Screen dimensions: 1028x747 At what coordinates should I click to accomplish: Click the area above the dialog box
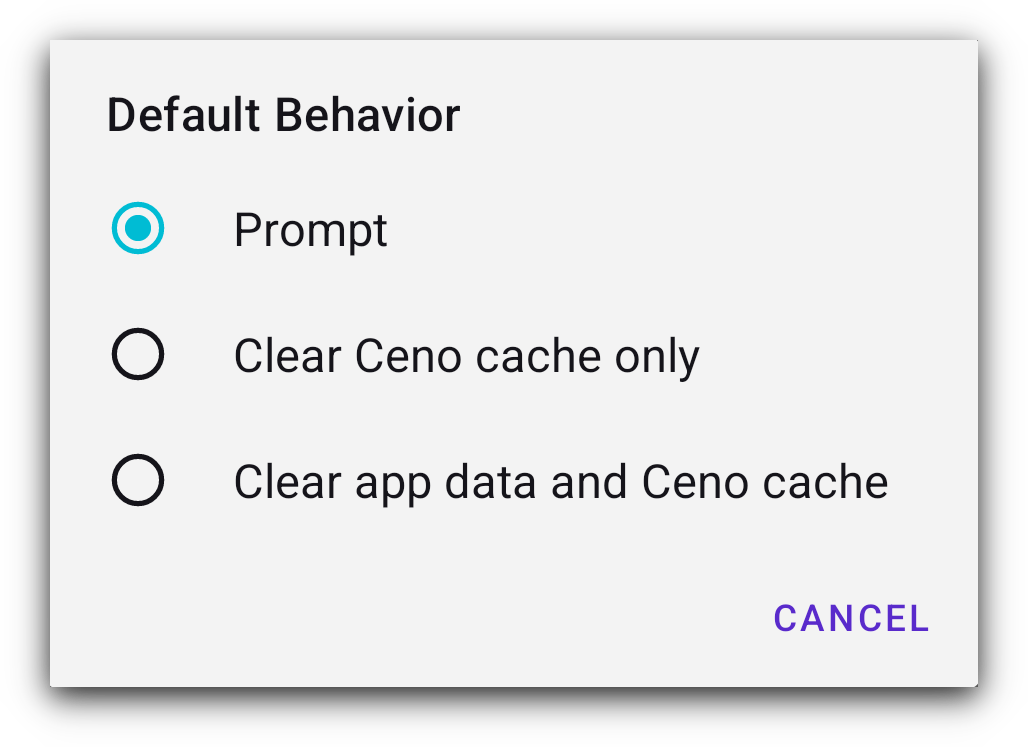[514, 20]
